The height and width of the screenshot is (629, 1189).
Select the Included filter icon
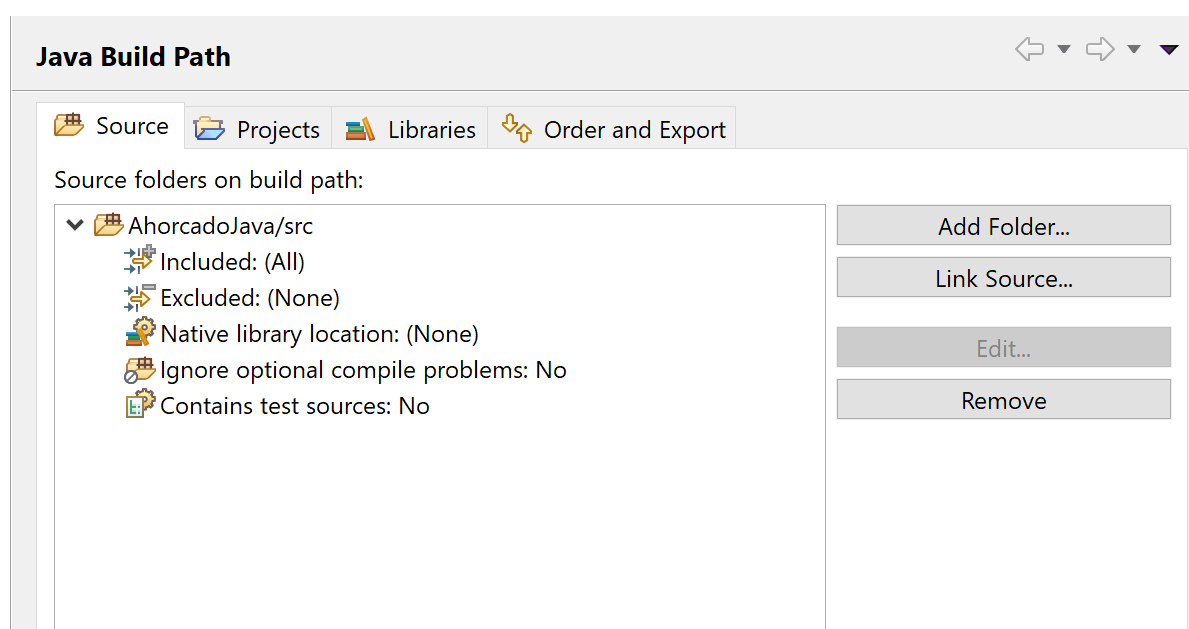click(x=140, y=260)
